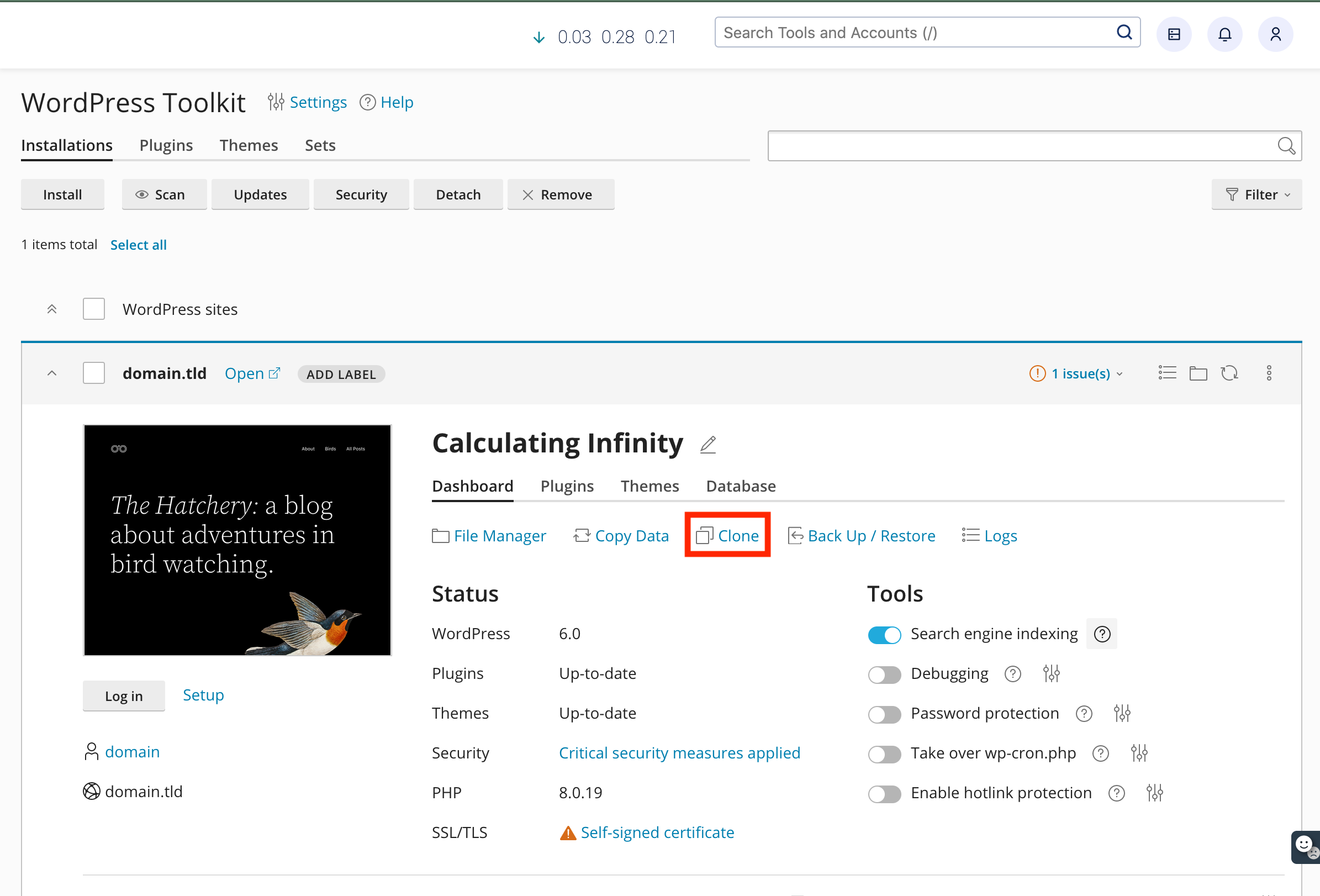Open the domain.tld folder icon in header row
This screenshot has width=1320, height=896.
pos(1198,373)
